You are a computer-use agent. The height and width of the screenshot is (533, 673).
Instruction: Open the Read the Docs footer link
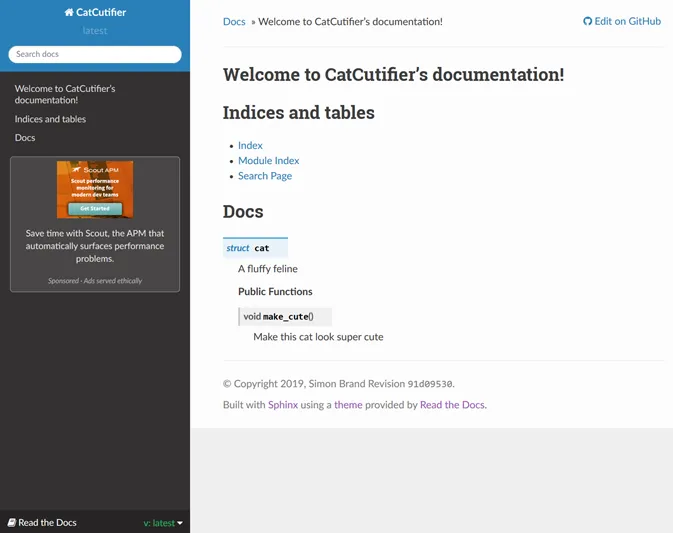(x=452, y=405)
